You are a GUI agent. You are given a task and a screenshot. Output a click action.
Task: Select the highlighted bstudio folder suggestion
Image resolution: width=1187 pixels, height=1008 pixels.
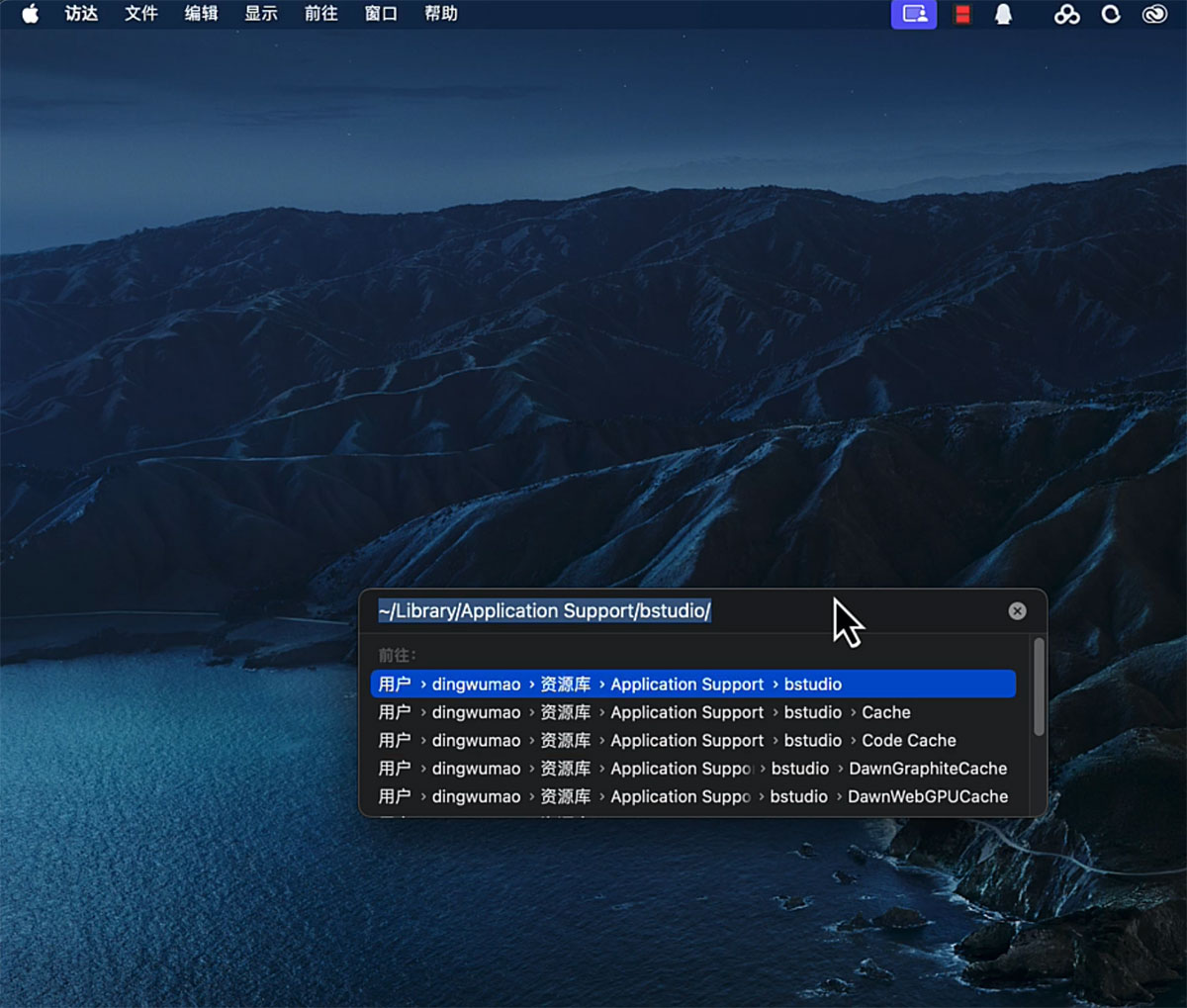point(692,685)
